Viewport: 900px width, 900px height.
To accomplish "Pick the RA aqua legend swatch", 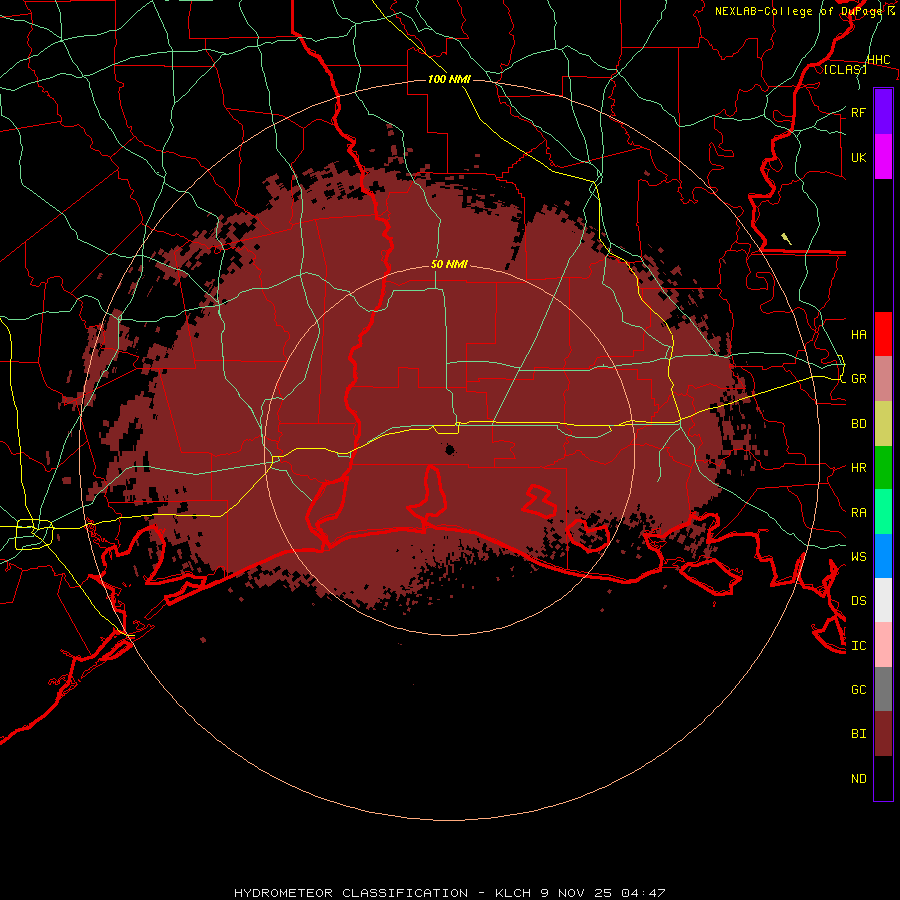I will (x=883, y=512).
